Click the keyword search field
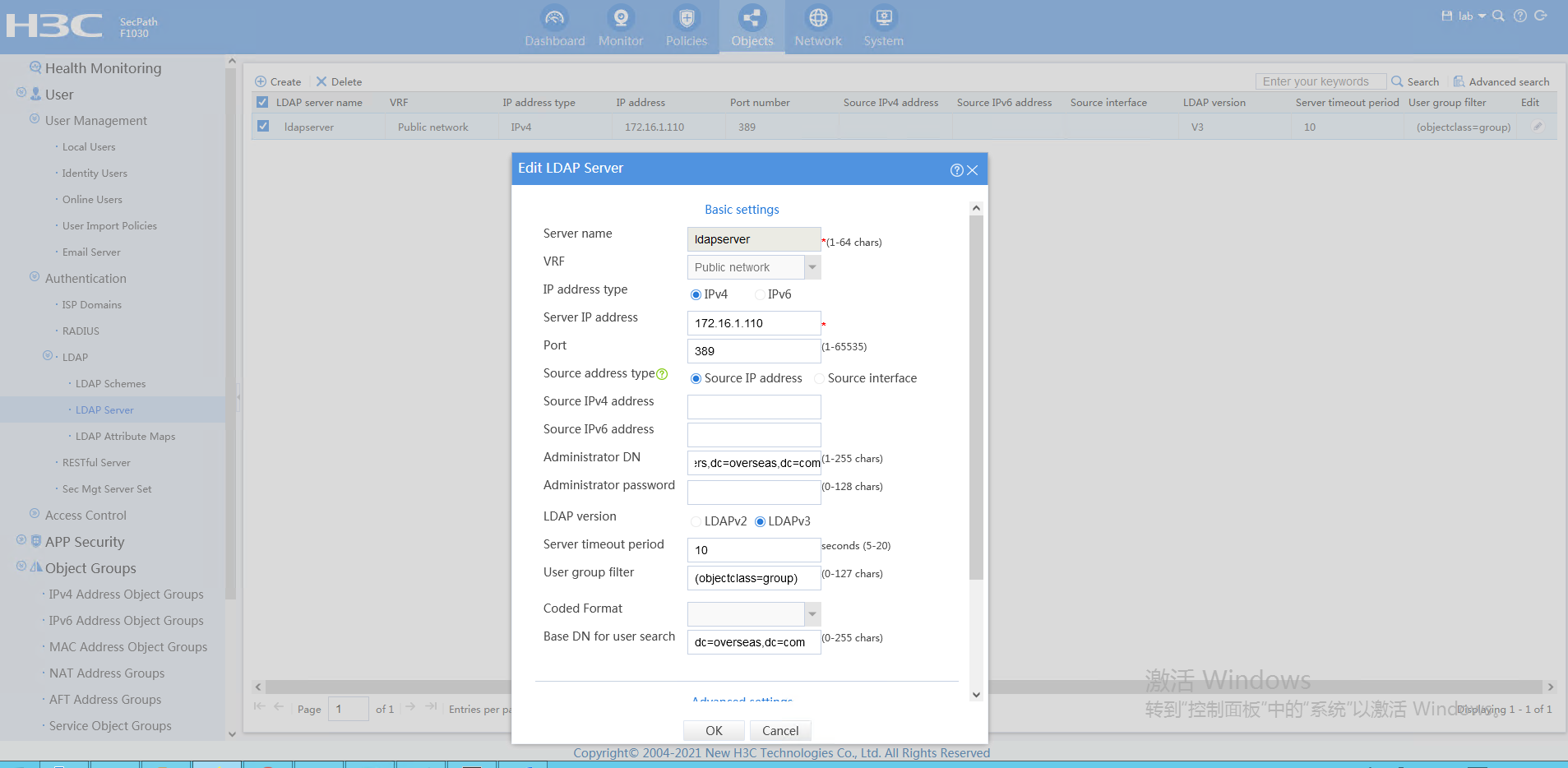Screen dimensions: 1568x768 pyautogui.click(x=1321, y=81)
